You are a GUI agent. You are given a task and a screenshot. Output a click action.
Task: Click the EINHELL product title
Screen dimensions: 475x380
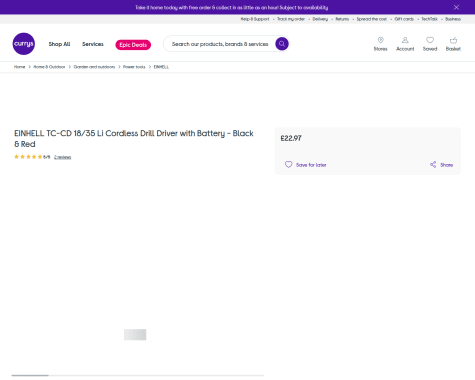[134, 139]
